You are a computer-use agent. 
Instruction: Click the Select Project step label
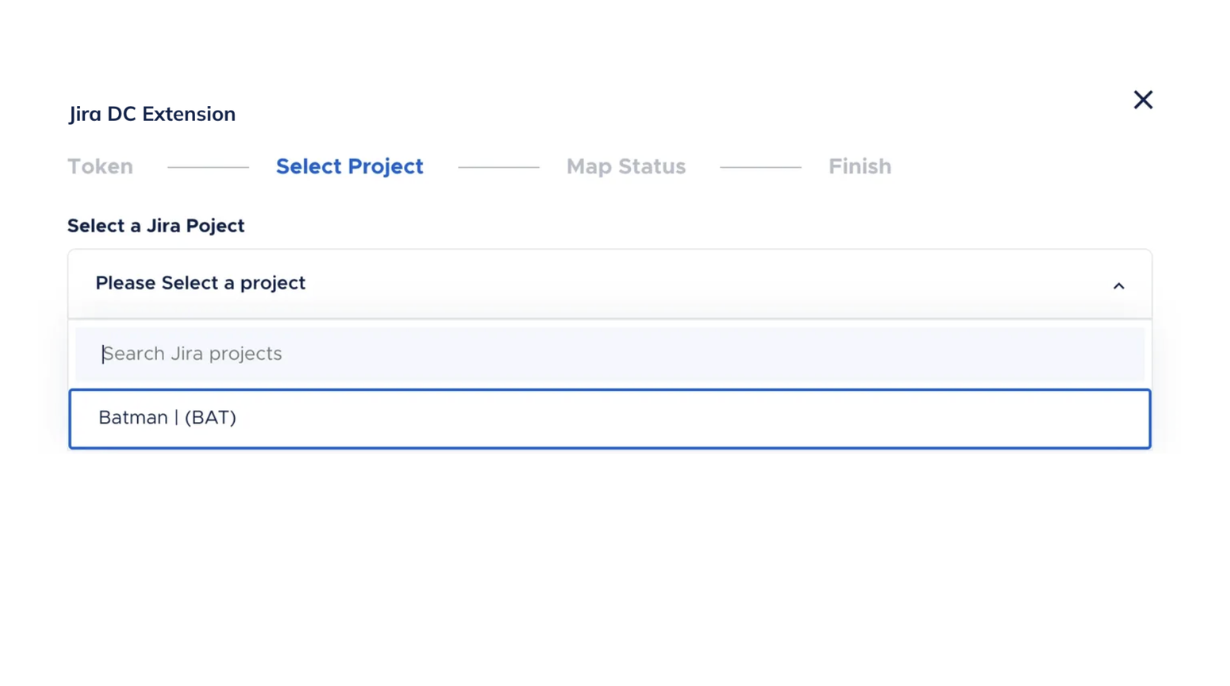click(x=349, y=167)
